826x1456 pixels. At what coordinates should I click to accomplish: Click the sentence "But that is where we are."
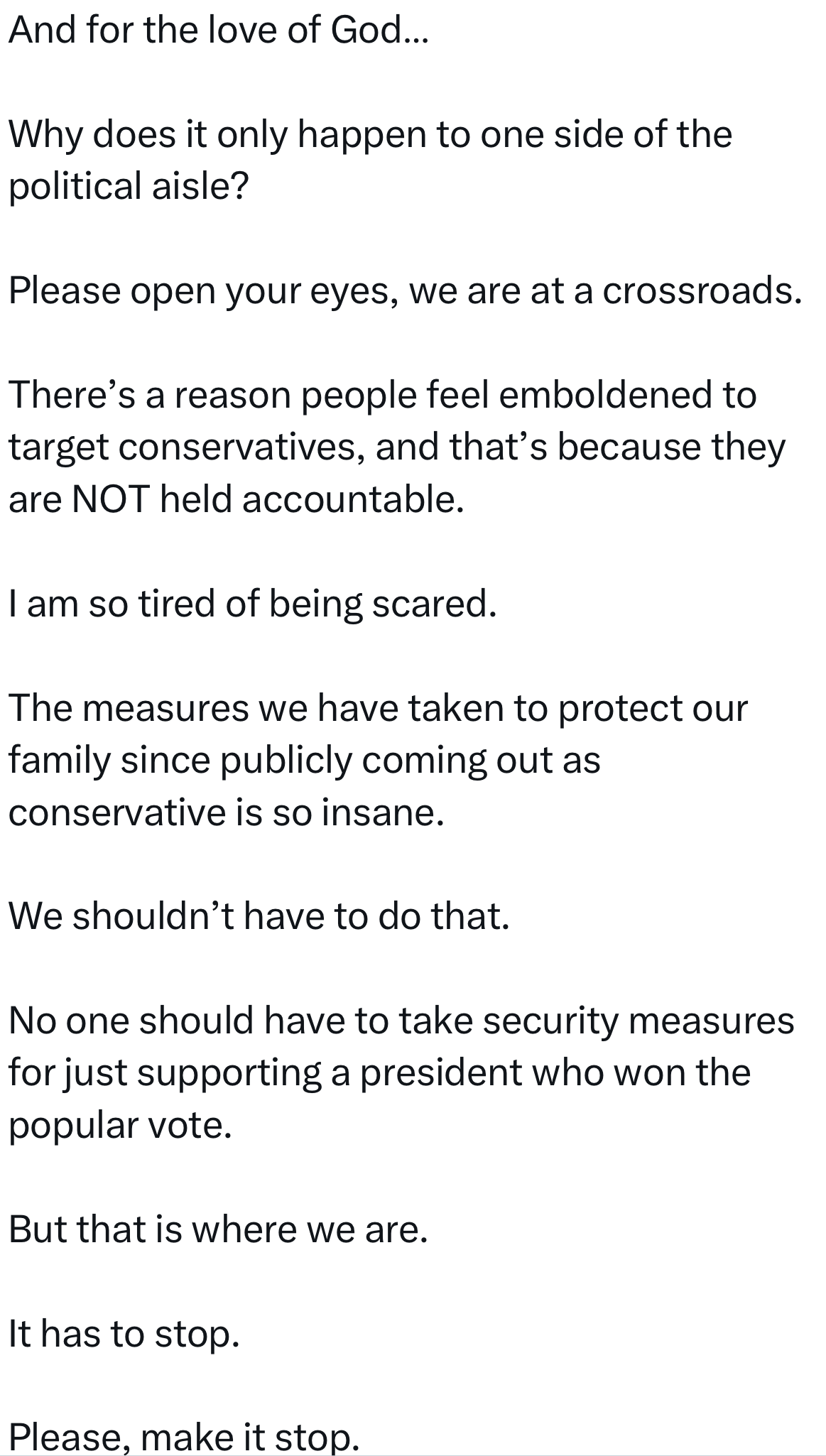219,1230
